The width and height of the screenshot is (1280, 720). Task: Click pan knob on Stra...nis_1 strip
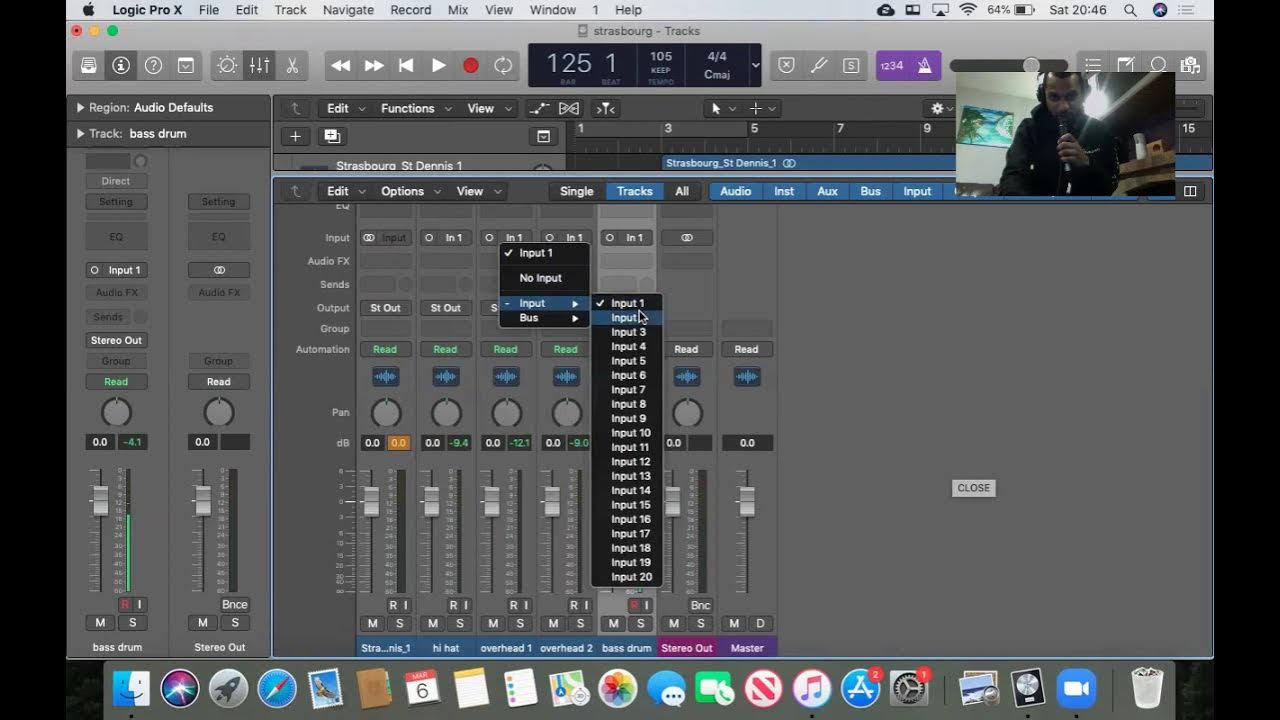click(x=386, y=412)
